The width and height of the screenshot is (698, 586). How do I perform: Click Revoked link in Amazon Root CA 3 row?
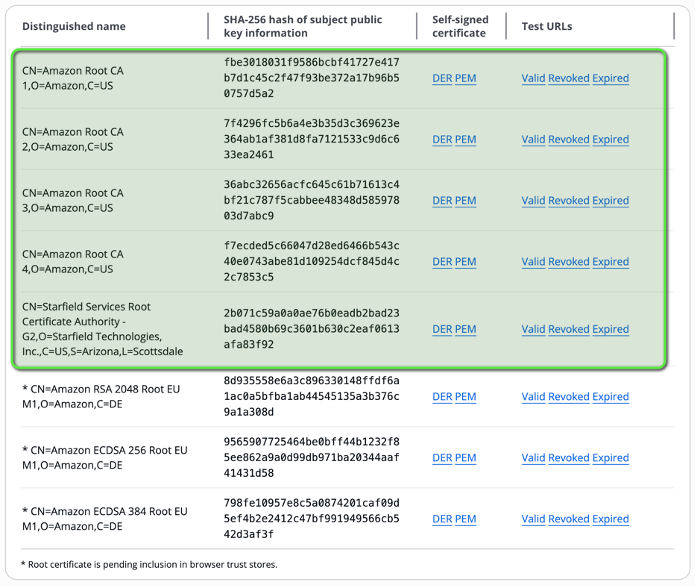571,201
